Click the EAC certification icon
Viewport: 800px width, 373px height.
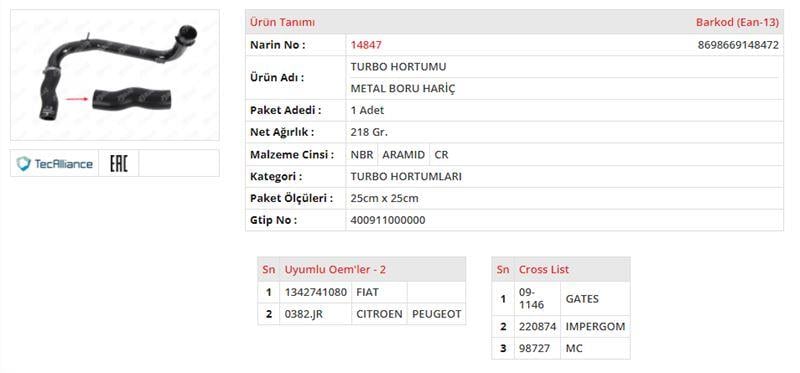[118, 164]
